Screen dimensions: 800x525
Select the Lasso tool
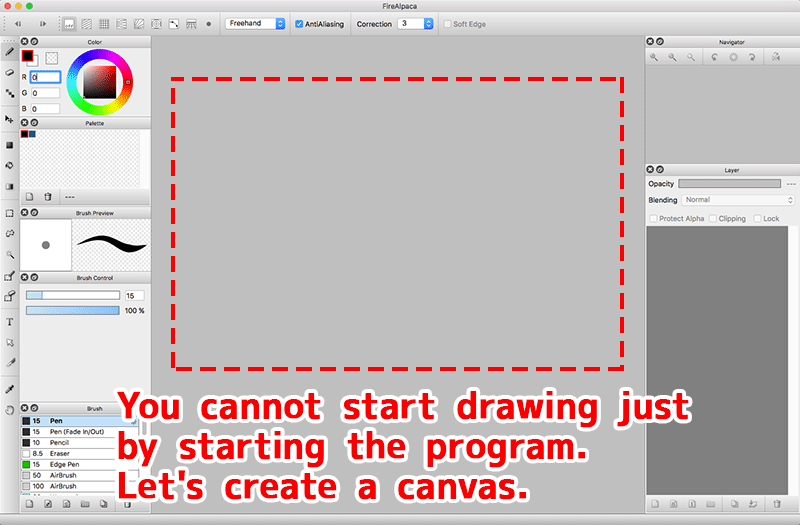coord(9,234)
